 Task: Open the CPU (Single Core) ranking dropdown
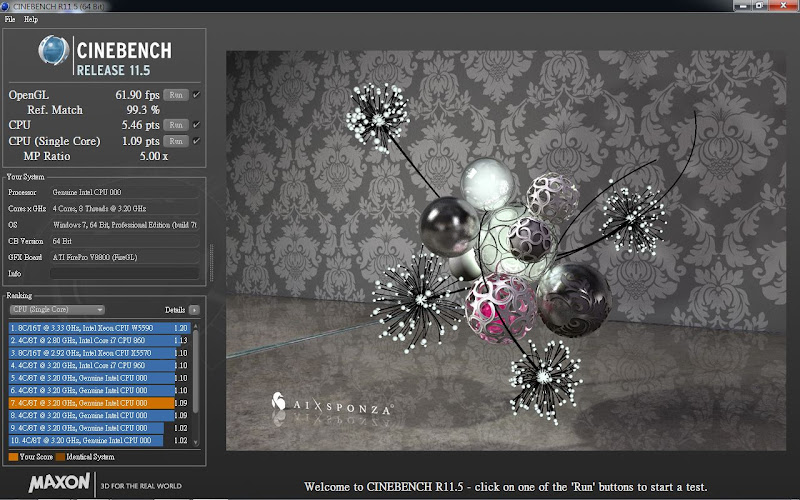click(57, 310)
